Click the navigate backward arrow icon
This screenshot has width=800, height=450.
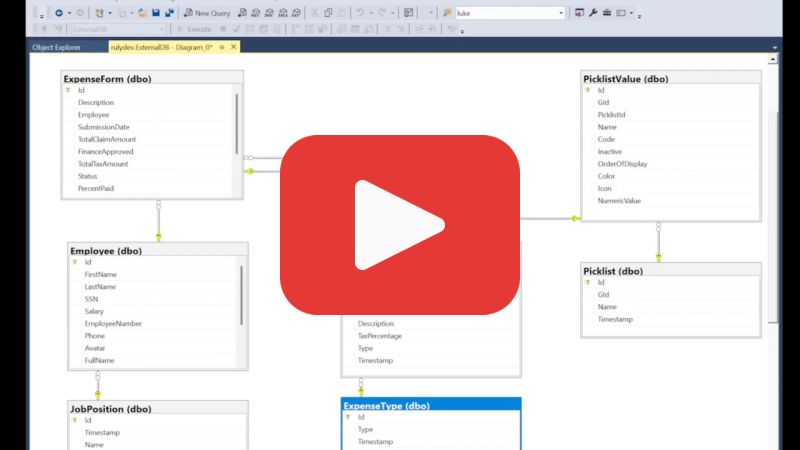coord(59,13)
